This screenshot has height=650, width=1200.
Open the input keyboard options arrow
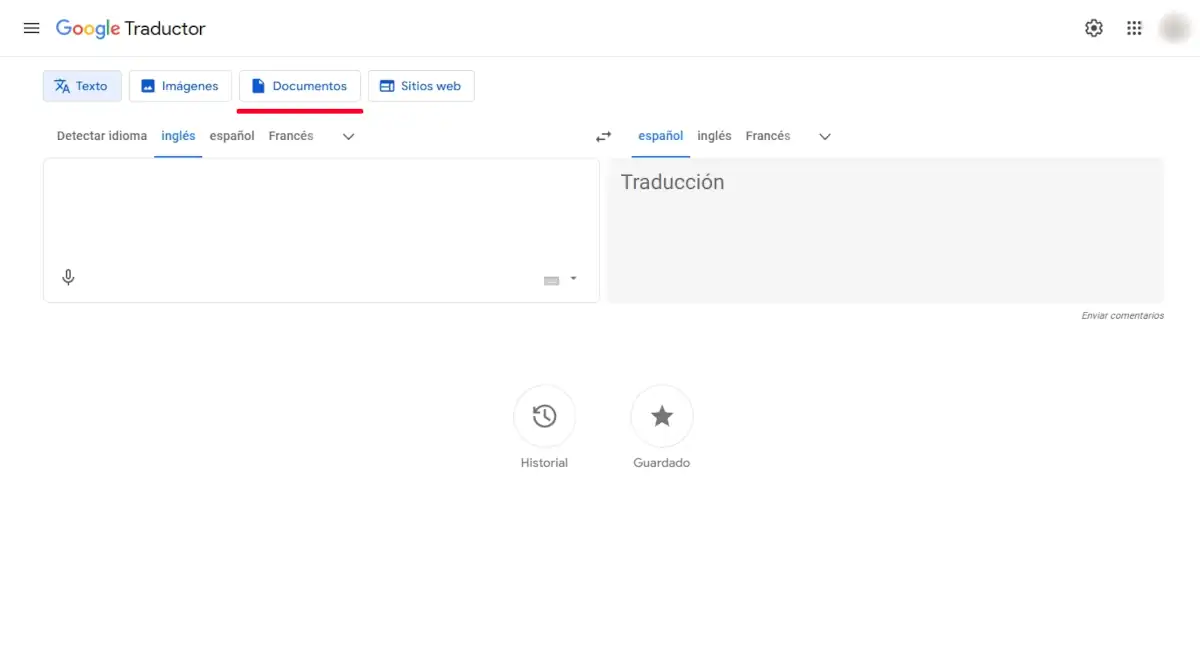572,279
